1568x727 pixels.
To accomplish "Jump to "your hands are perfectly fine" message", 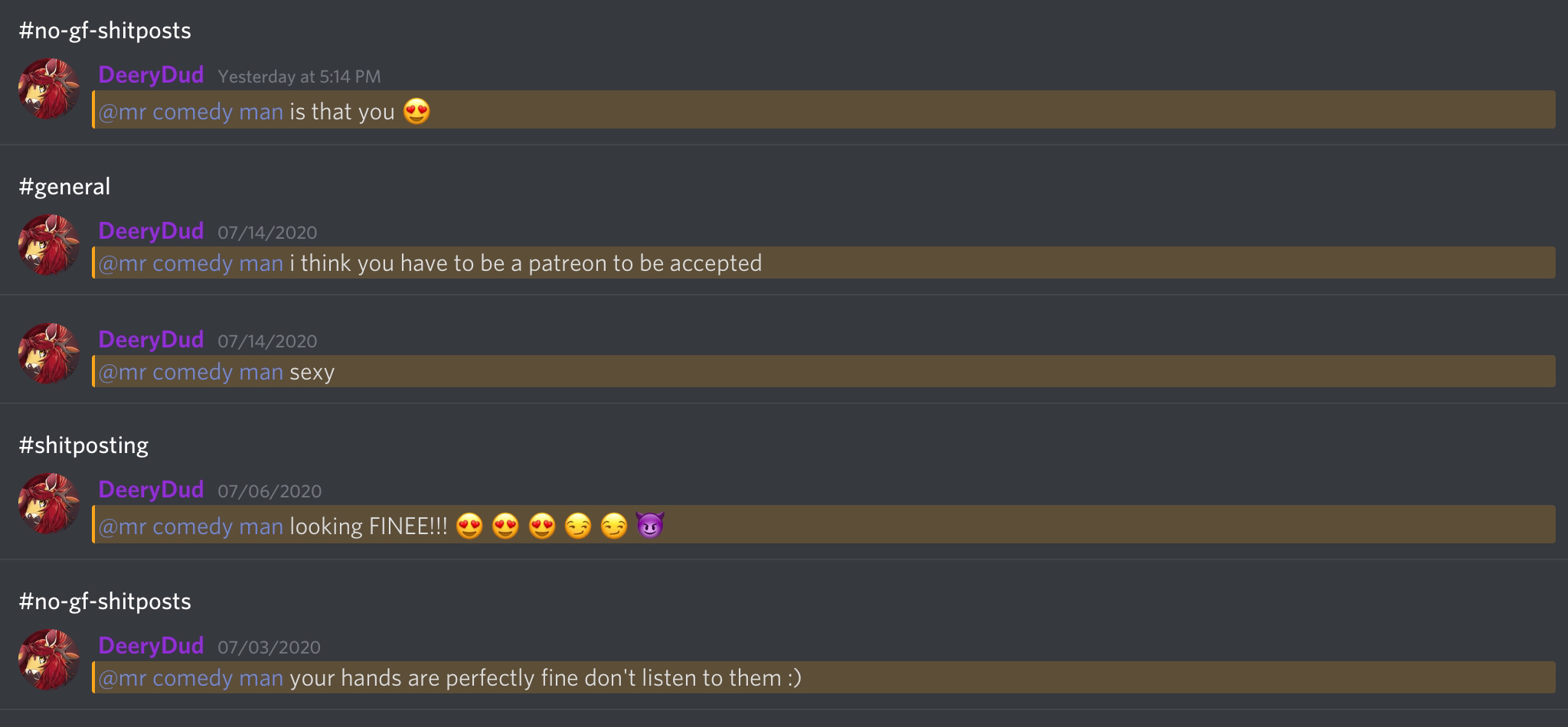I will (545, 678).
